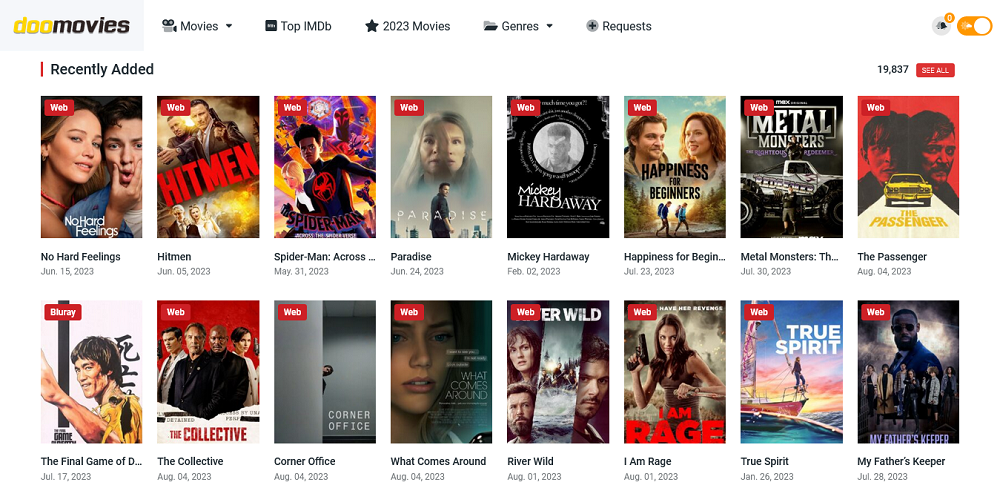Open the True Spirit poster
This screenshot has width=1000, height=500.
[791, 372]
